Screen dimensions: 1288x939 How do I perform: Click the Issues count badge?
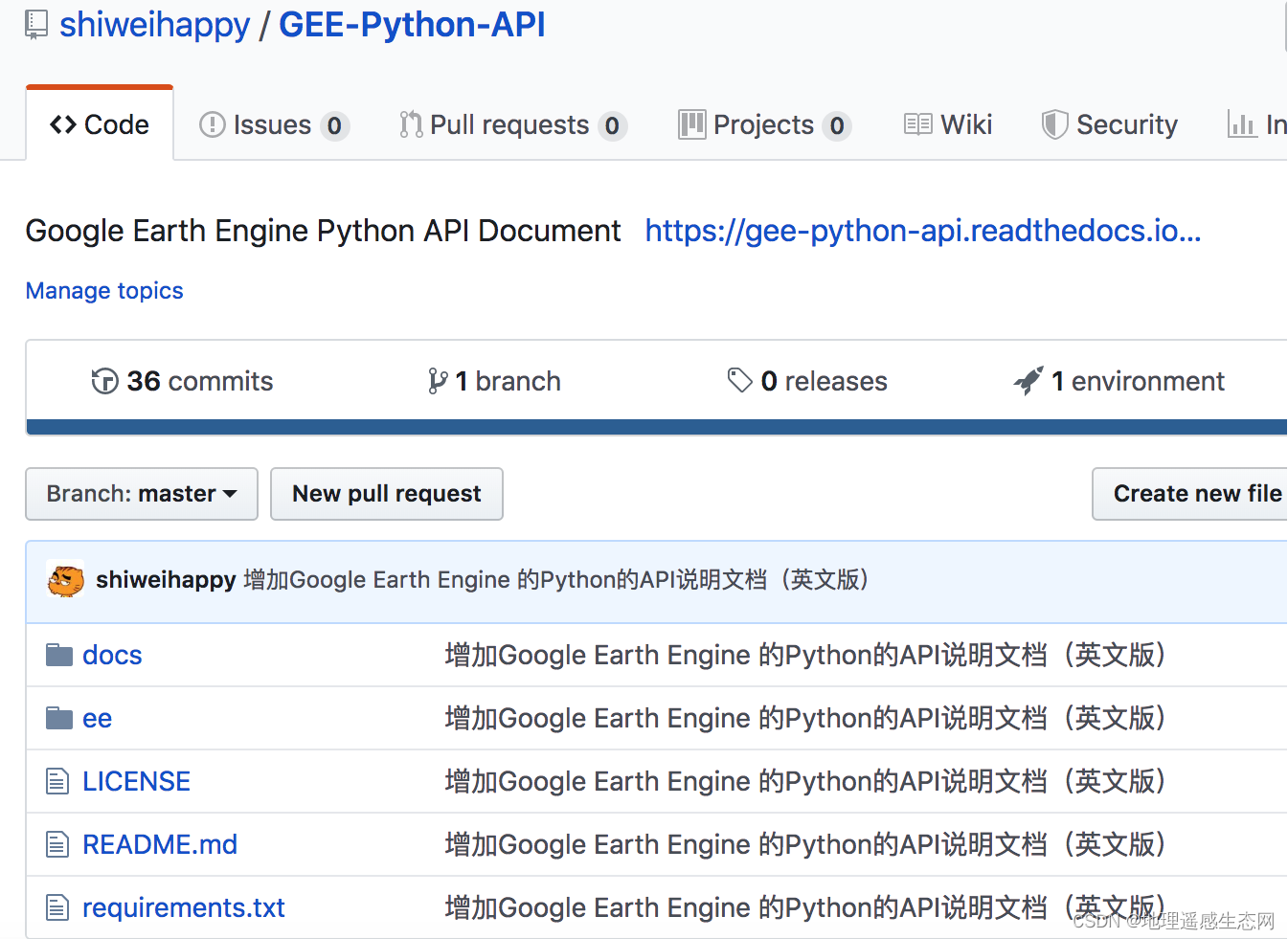334,125
